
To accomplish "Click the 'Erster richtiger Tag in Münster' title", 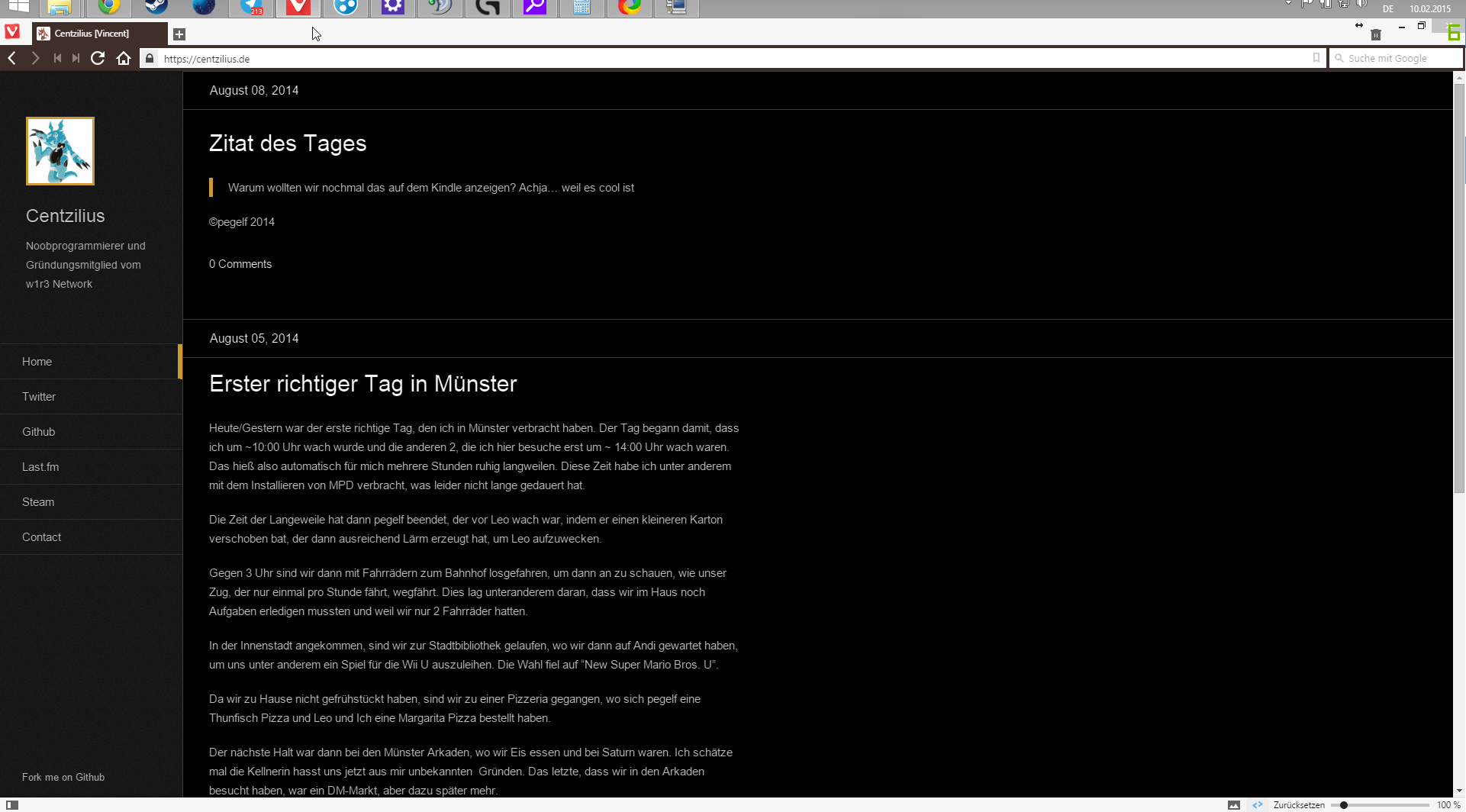I will coord(363,384).
